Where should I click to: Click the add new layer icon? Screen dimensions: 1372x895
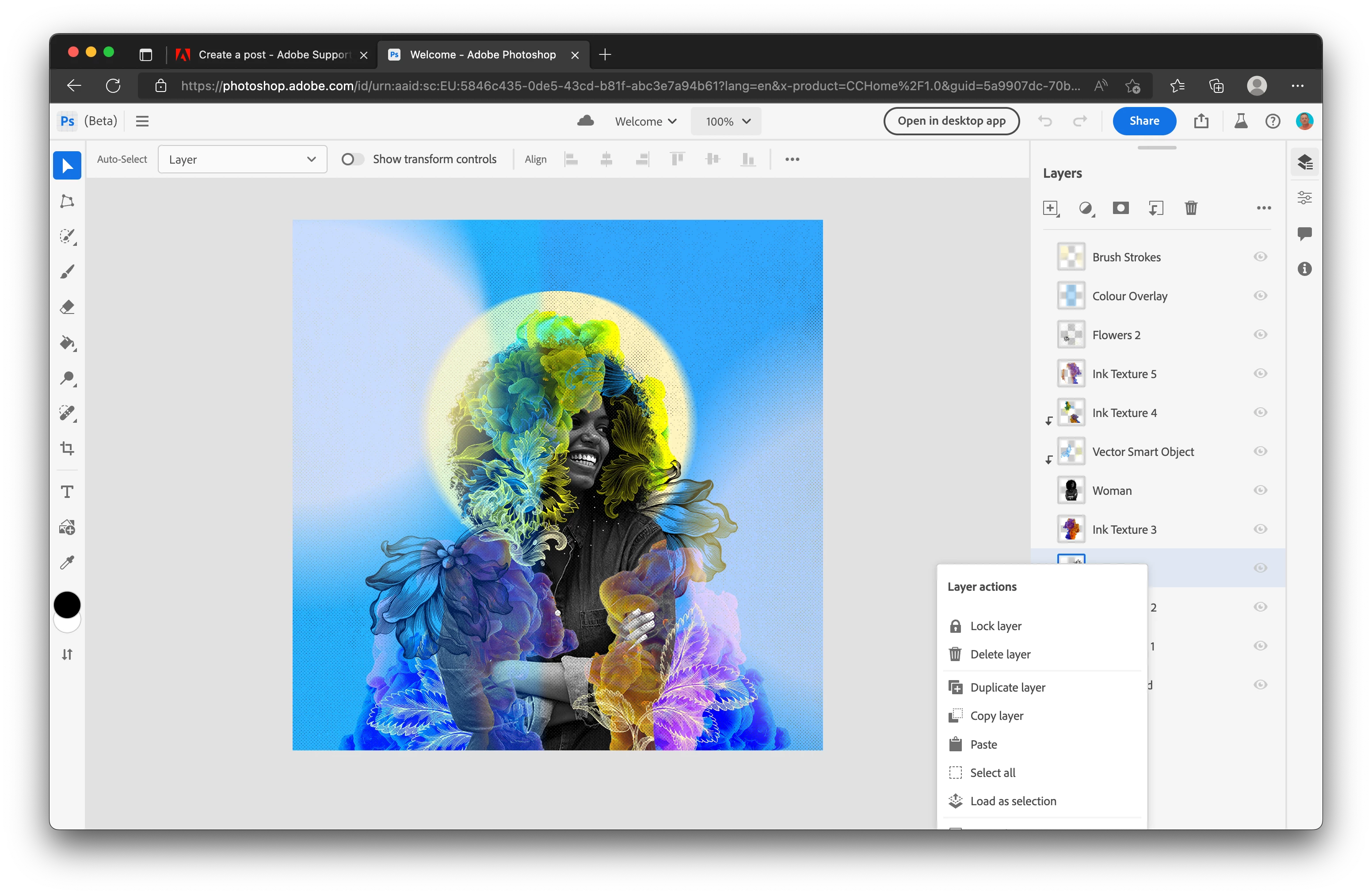(1050, 208)
